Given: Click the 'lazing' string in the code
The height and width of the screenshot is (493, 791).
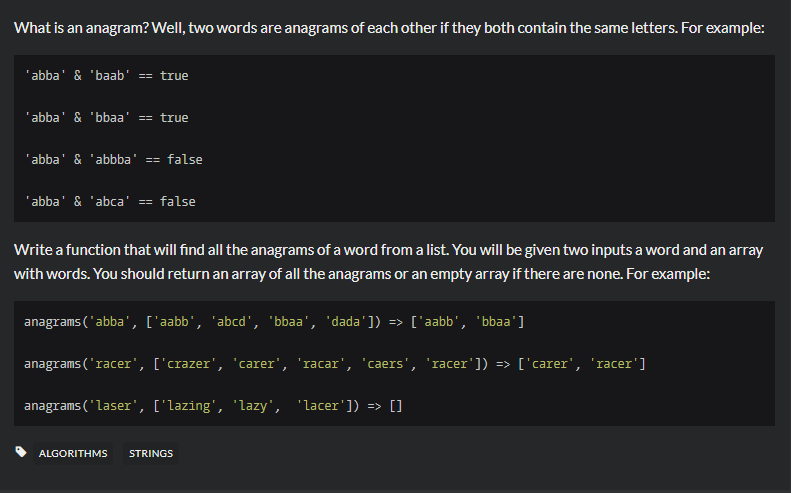Looking at the screenshot, I should 190,406.
